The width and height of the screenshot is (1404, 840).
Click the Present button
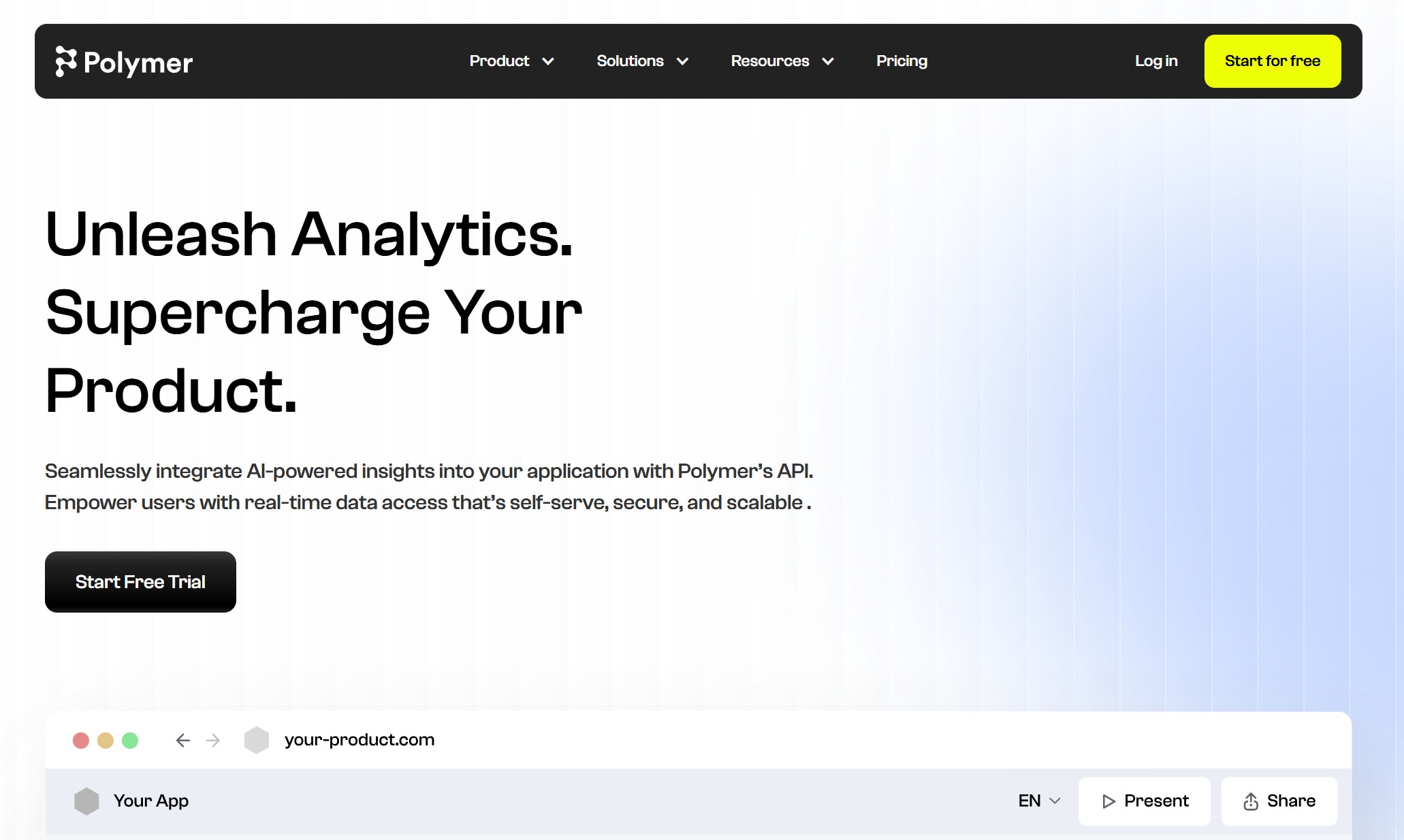pos(1145,801)
